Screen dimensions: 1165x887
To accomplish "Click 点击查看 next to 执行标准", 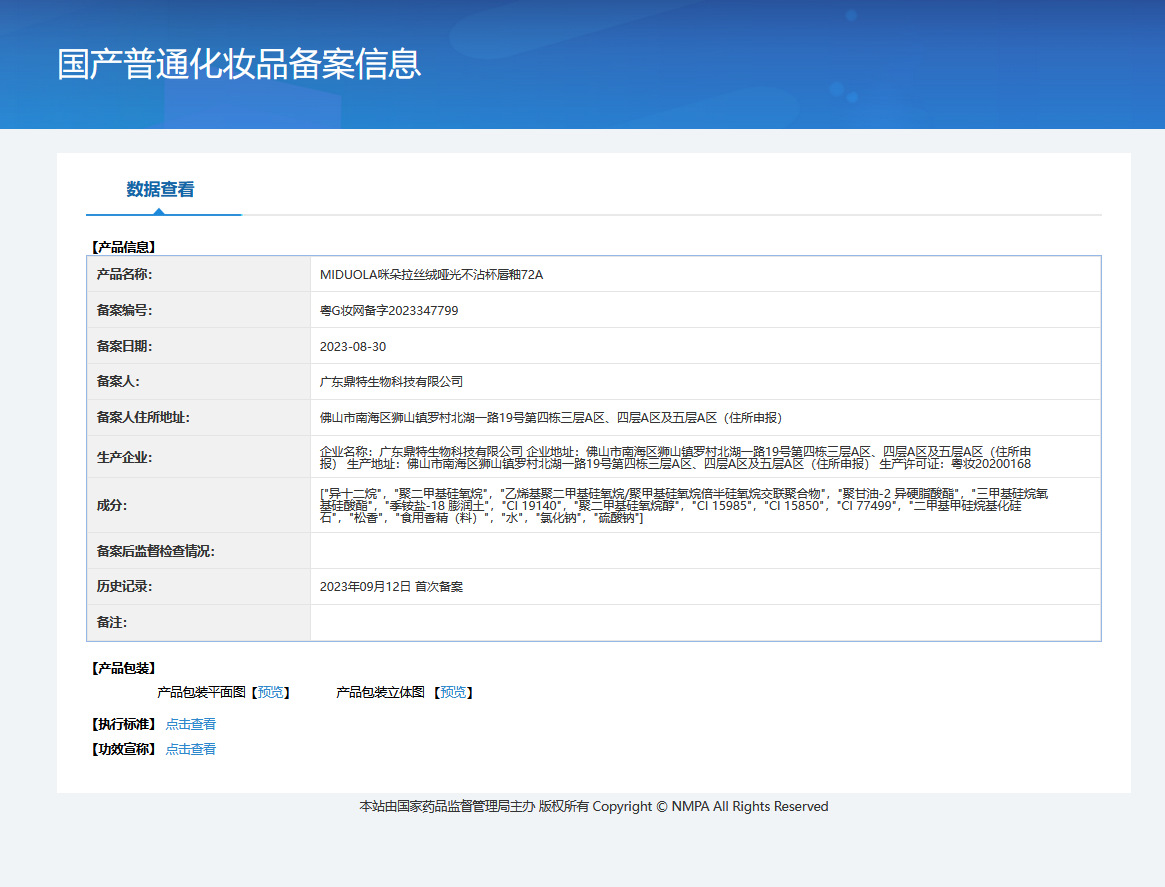I will tap(190, 724).
